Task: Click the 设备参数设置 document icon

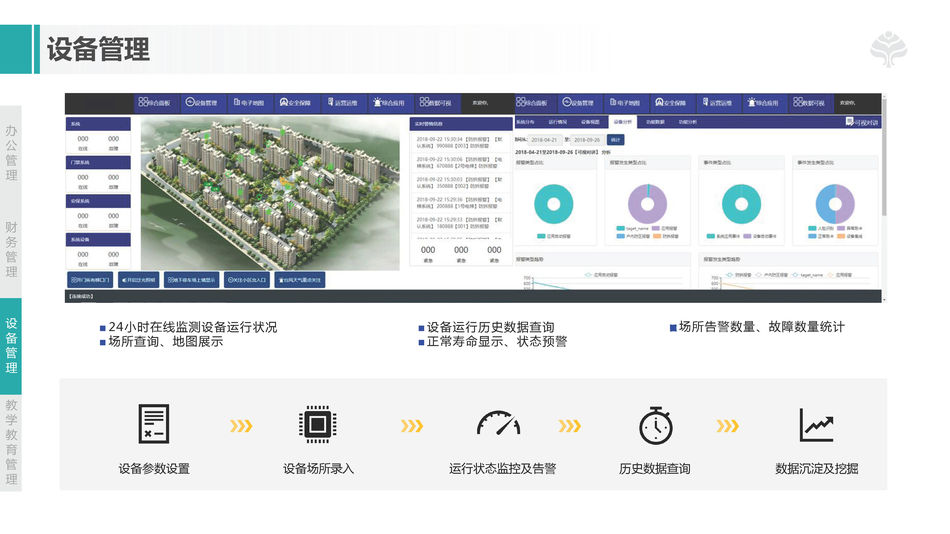Action: pos(154,424)
